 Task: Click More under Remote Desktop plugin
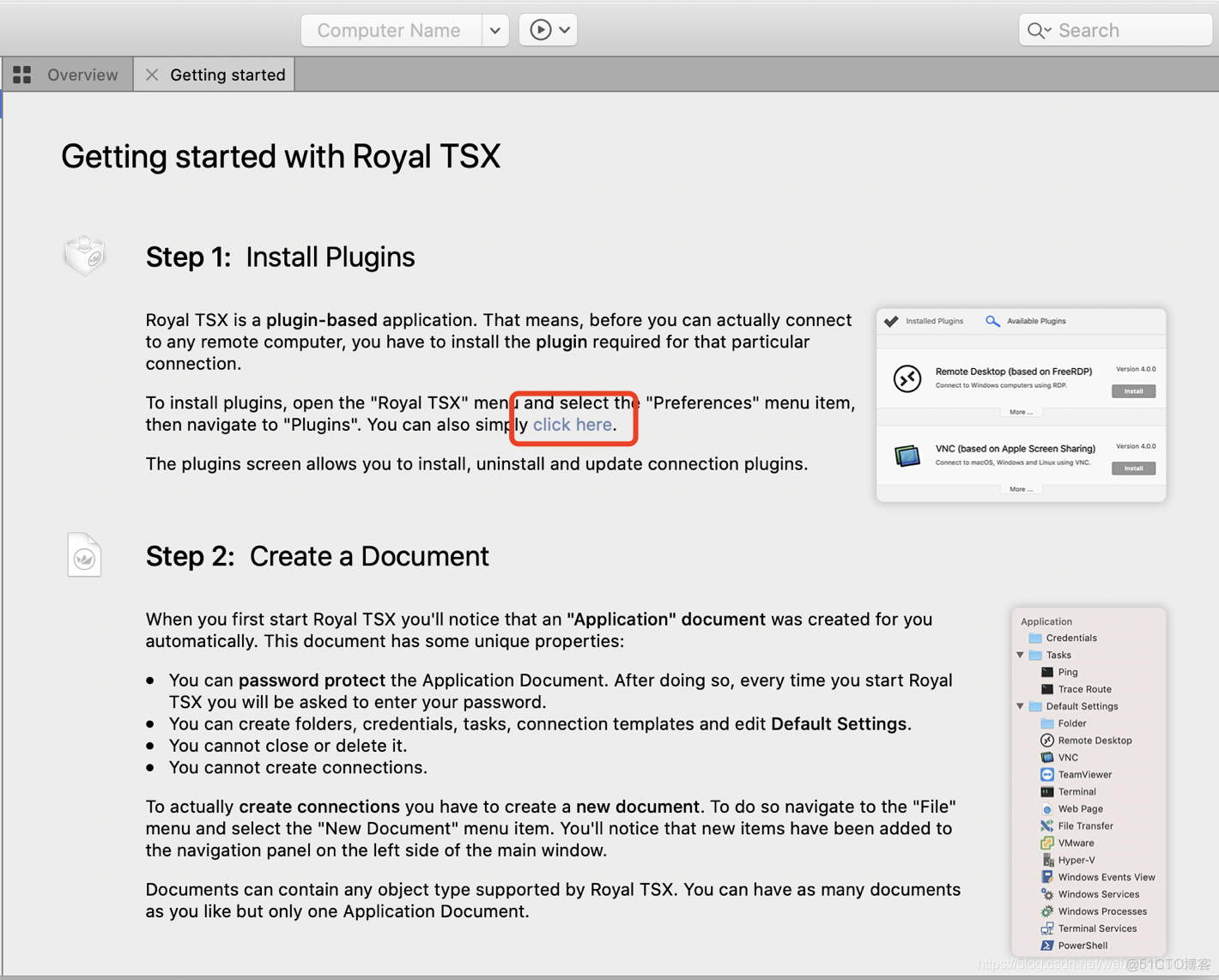(1021, 412)
